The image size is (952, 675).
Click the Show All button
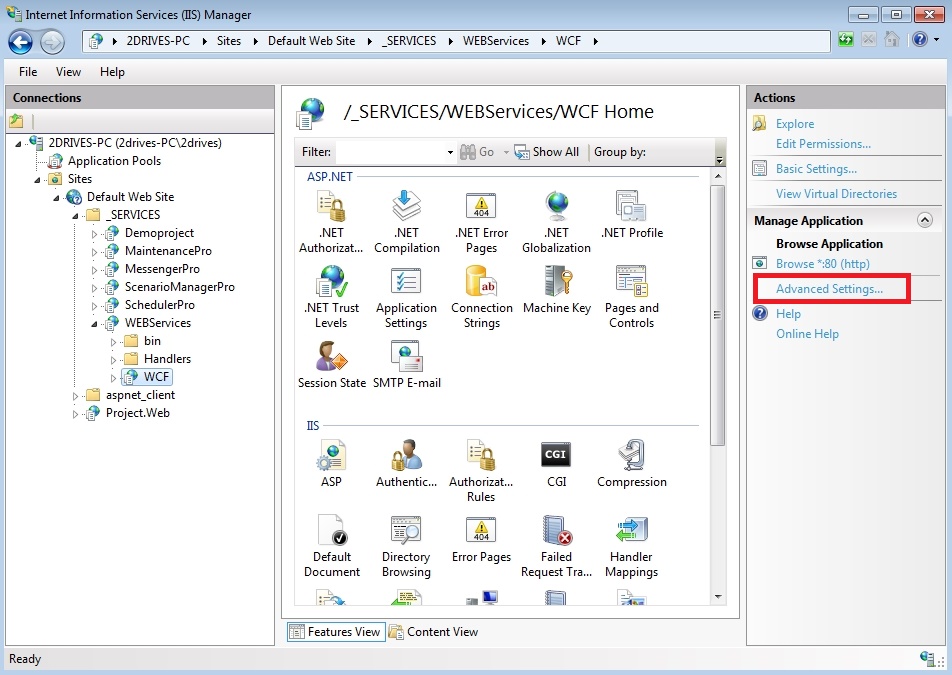point(547,152)
